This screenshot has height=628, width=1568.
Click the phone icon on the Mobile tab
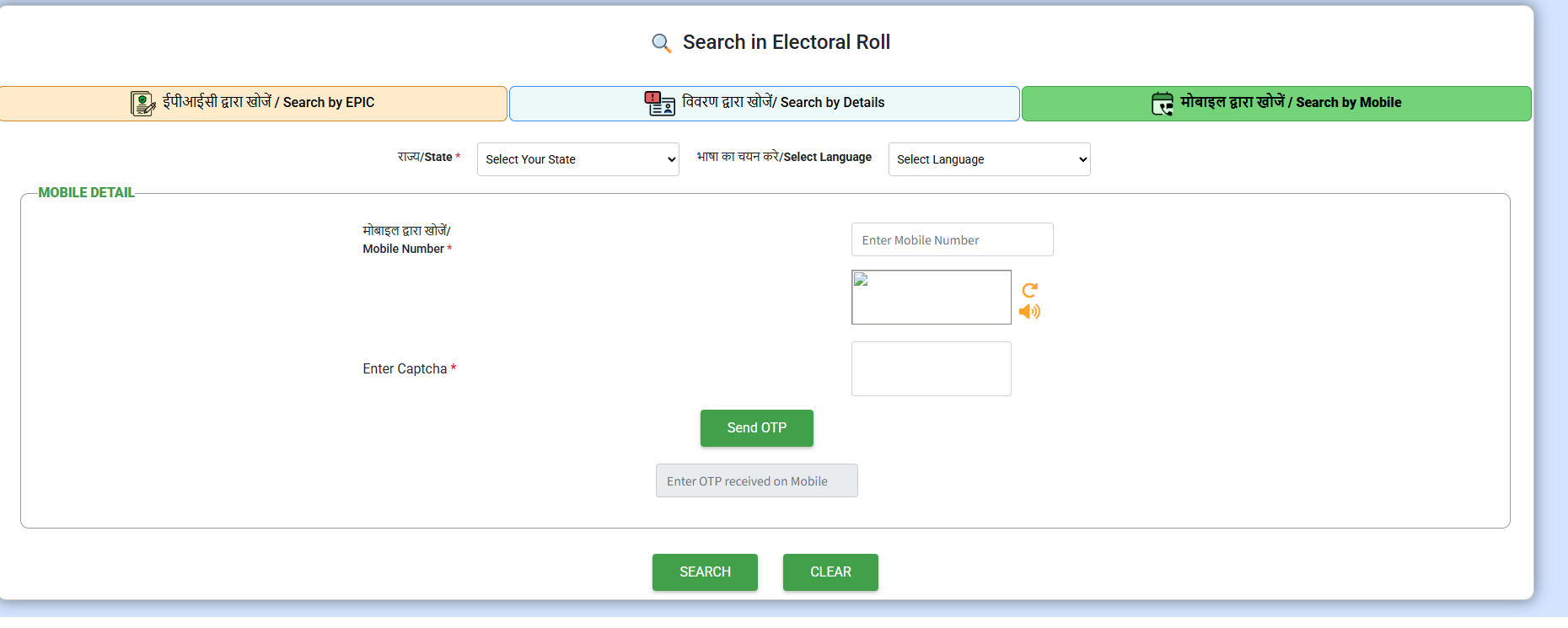1162,103
